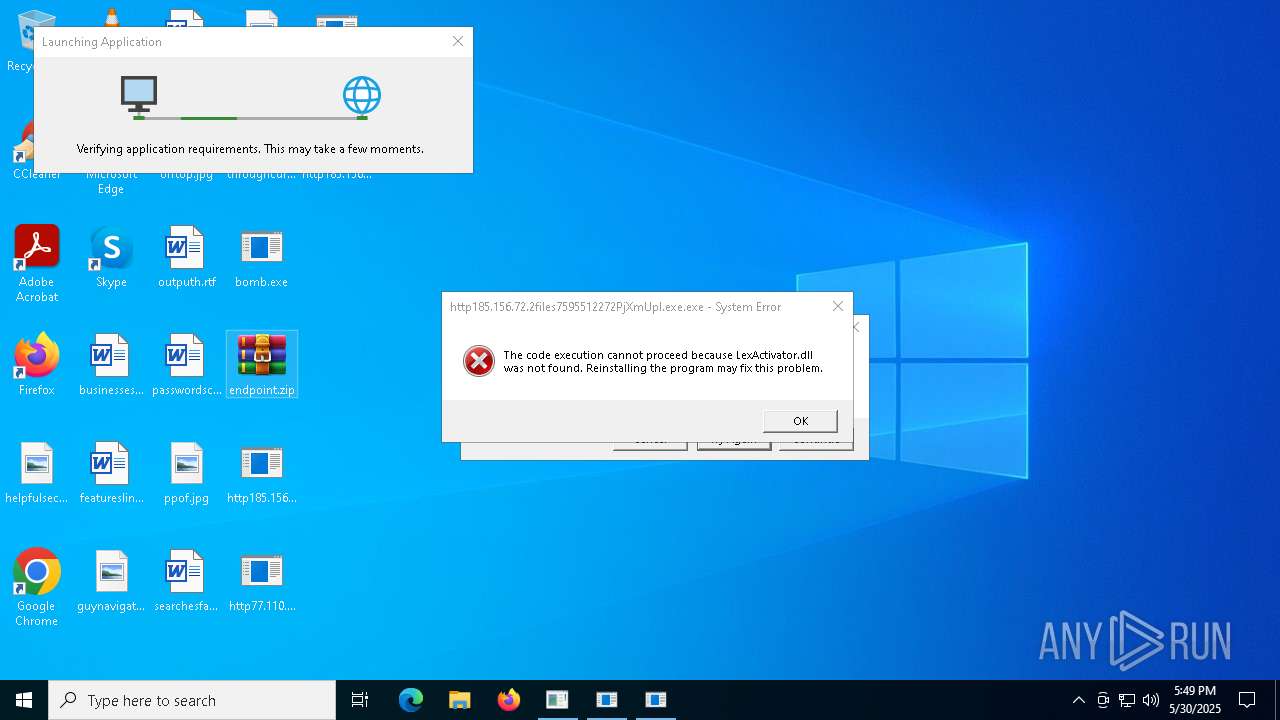Select the guynavigat image file icon
The image size is (1280, 720).
coord(111,581)
